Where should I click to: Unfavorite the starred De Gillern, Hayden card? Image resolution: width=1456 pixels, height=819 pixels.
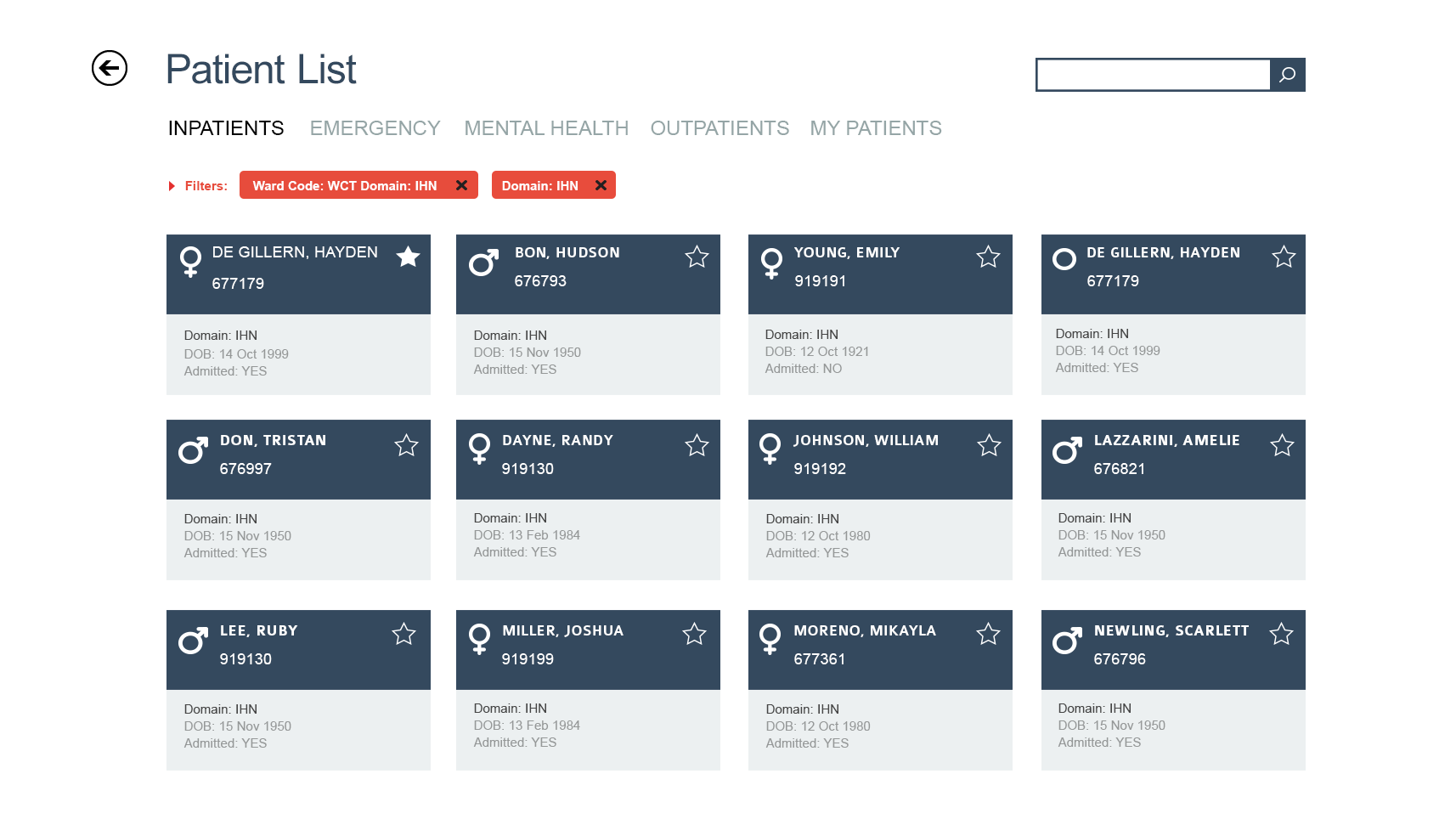coord(409,257)
